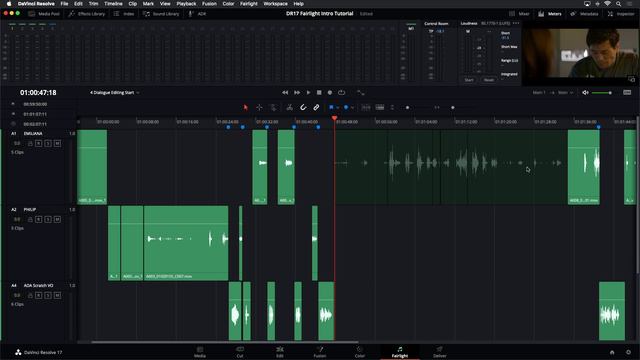Mute the PHILIP track
This screenshot has height=360, width=640.
[x=57, y=219]
